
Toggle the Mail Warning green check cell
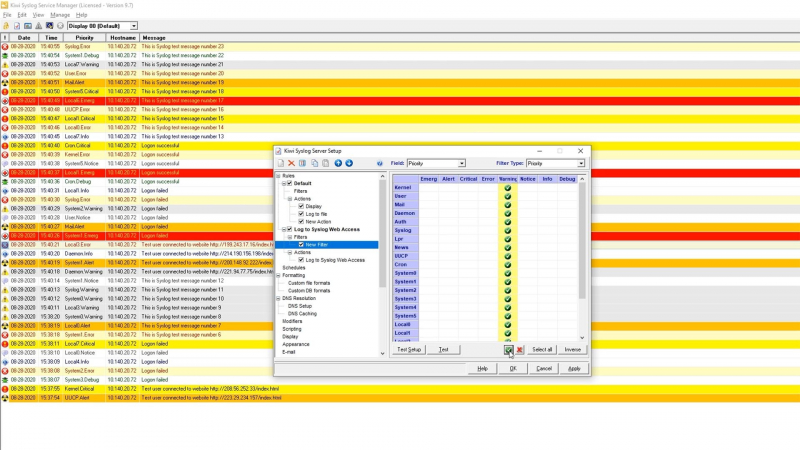tap(508, 205)
